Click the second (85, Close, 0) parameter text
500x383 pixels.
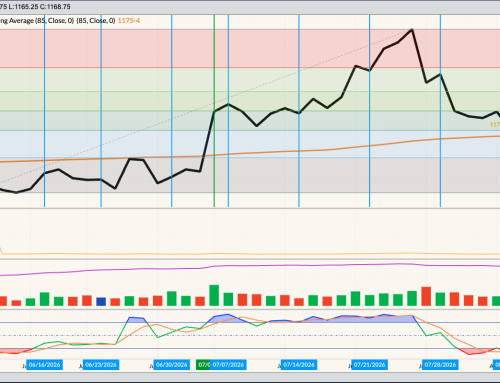[x=96, y=21]
